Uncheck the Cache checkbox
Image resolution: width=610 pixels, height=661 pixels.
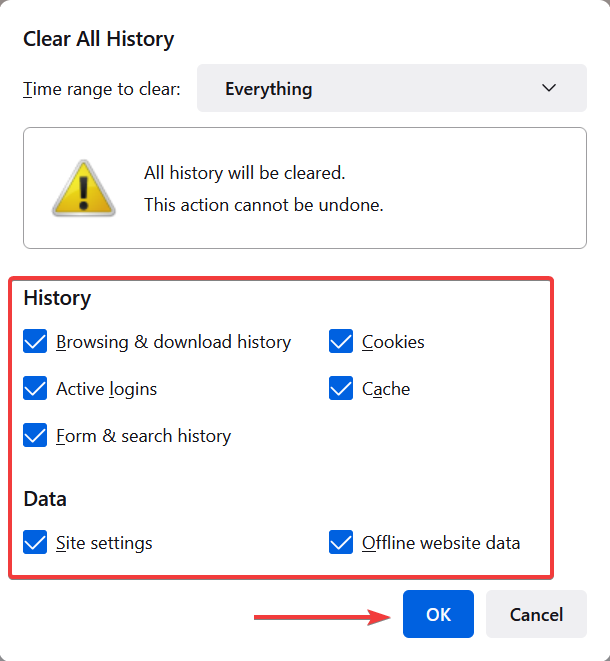[x=341, y=388]
